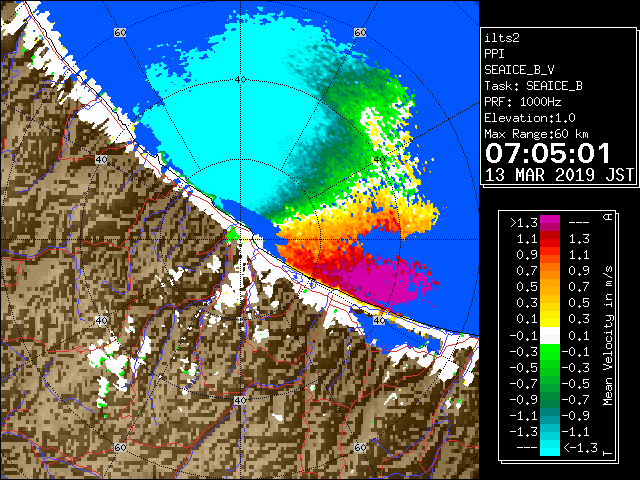Image resolution: width=640 pixels, height=480 pixels.
Task: Select the "Task: SEAICE_B" line
Action: (533, 86)
